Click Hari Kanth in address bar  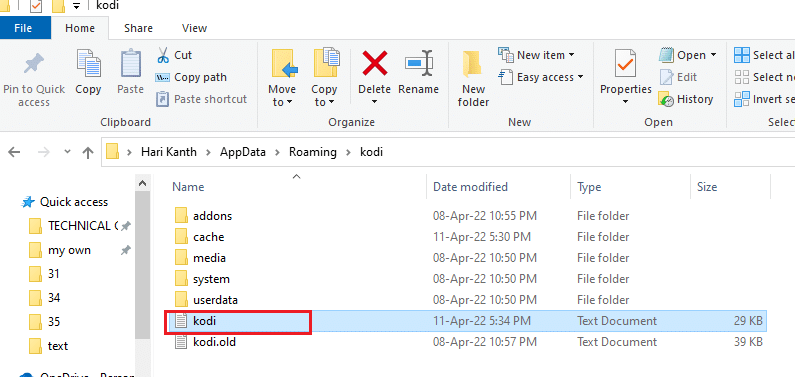click(x=169, y=152)
